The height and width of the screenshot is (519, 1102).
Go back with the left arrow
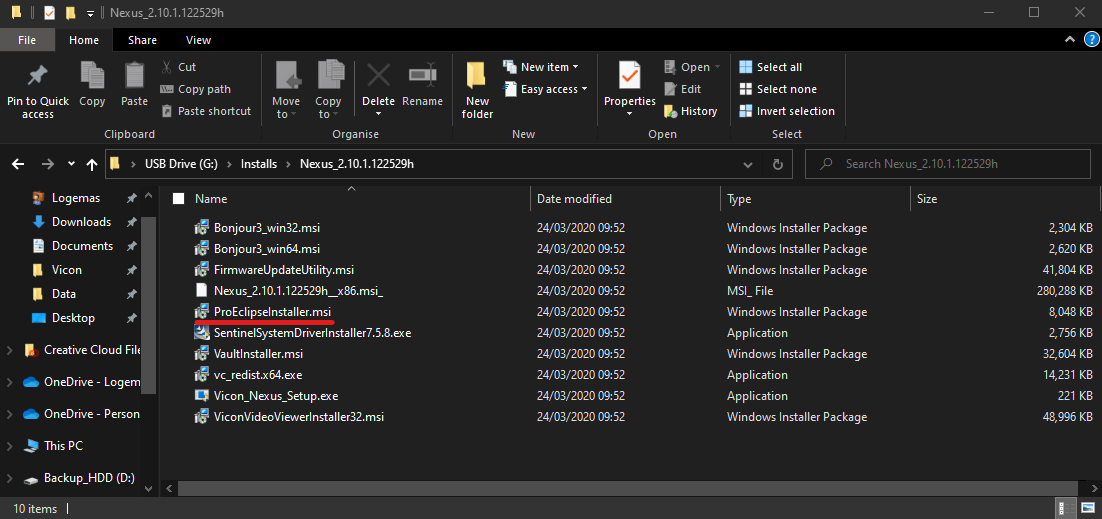tap(18, 164)
